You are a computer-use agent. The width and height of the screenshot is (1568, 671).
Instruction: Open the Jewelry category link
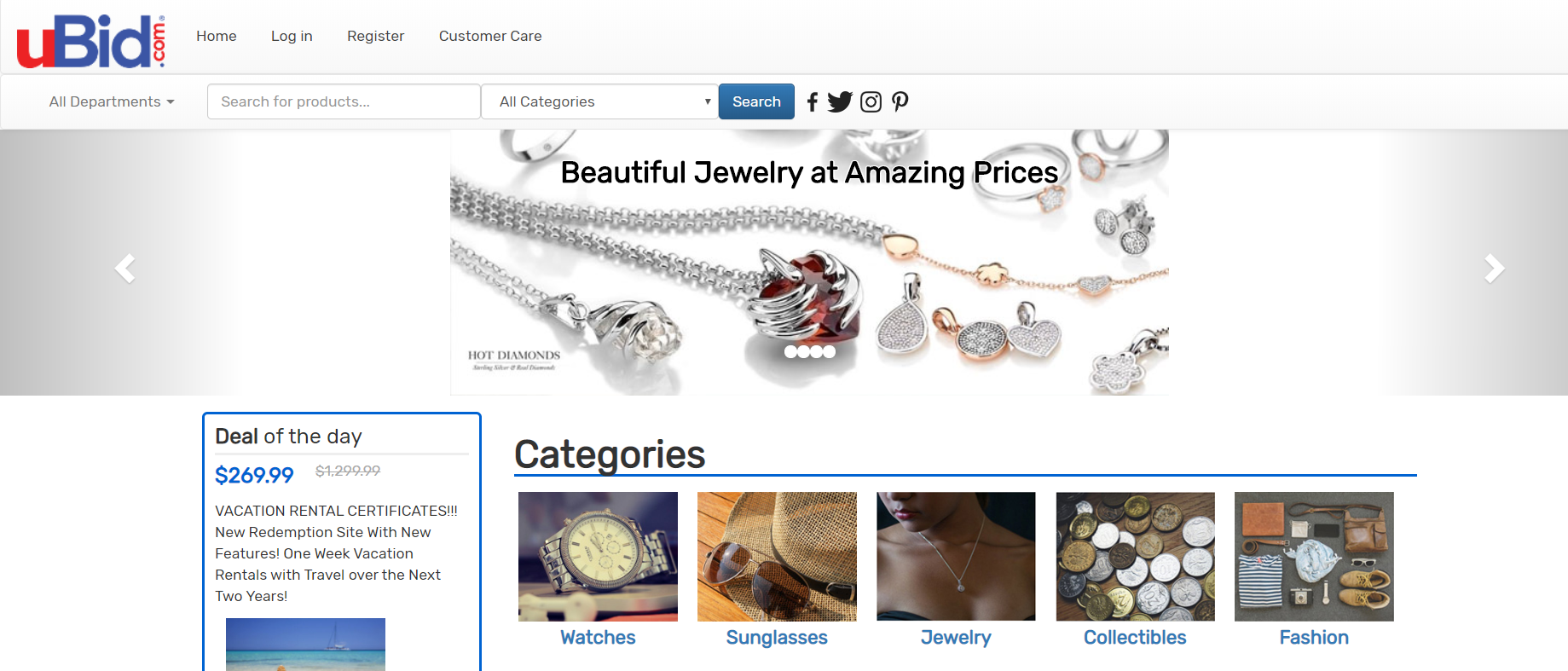[x=956, y=637]
